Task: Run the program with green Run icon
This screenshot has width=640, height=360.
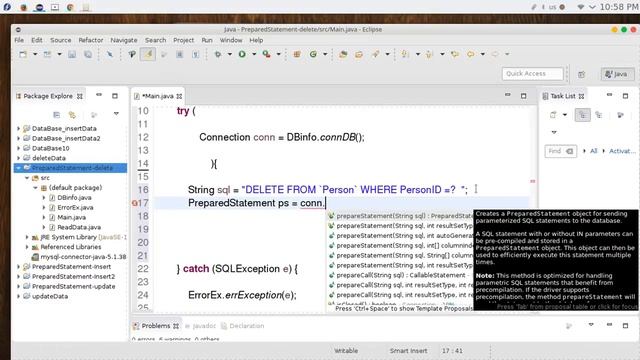Action: [242, 54]
